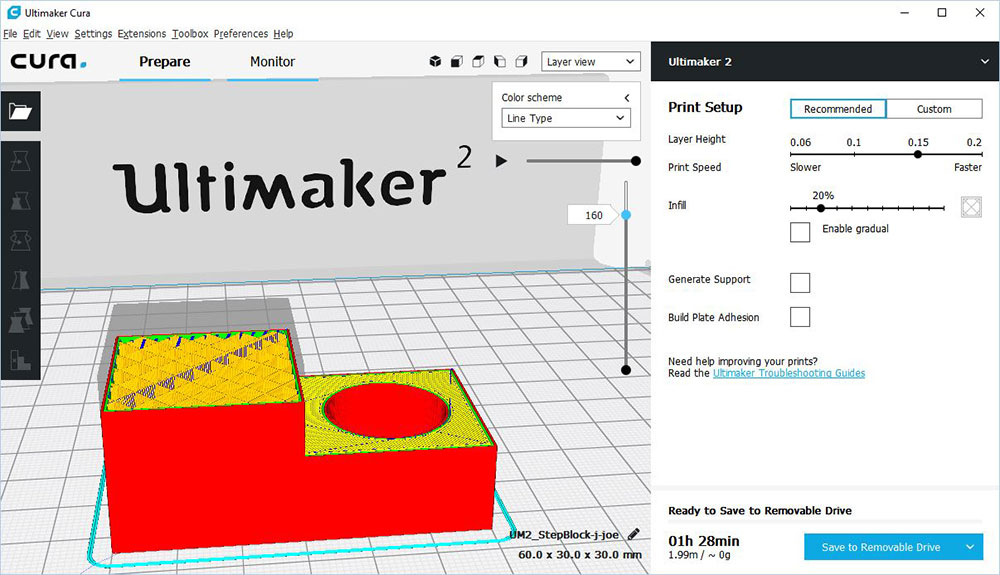
Task: Switch camera to top view cube icon
Action: click(x=478, y=62)
